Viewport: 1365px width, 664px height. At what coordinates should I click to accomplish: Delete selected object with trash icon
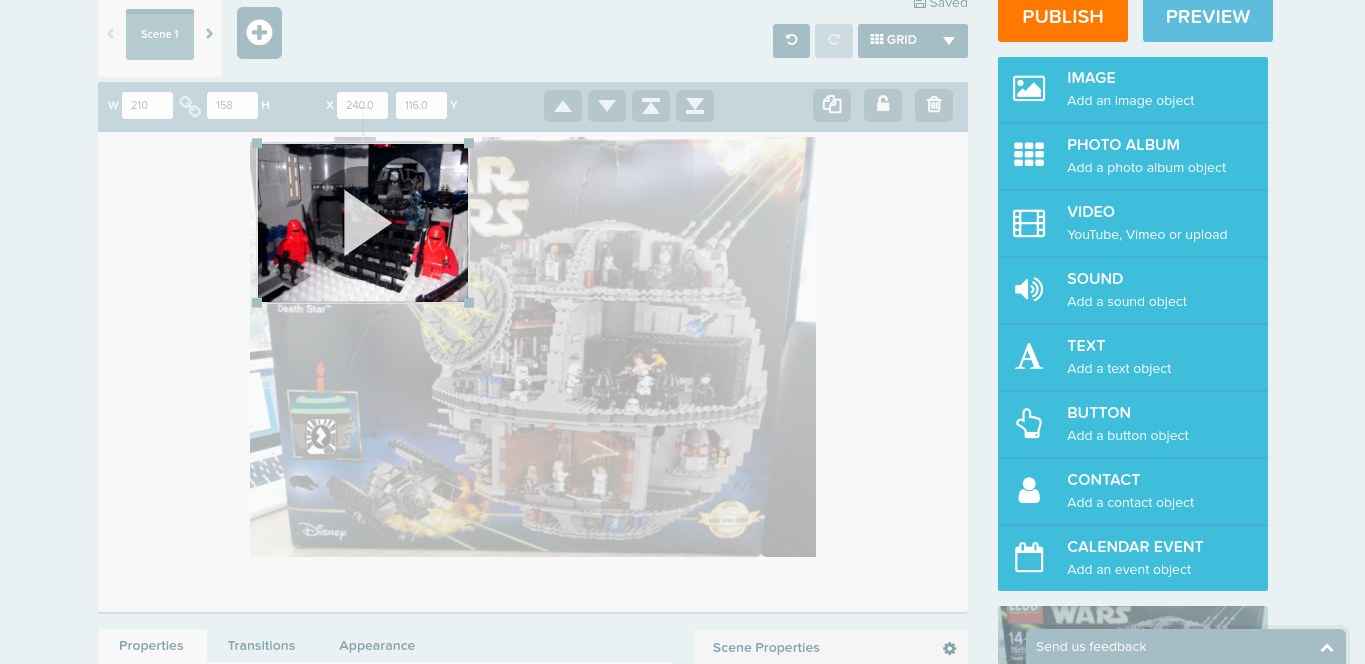[934, 105]
